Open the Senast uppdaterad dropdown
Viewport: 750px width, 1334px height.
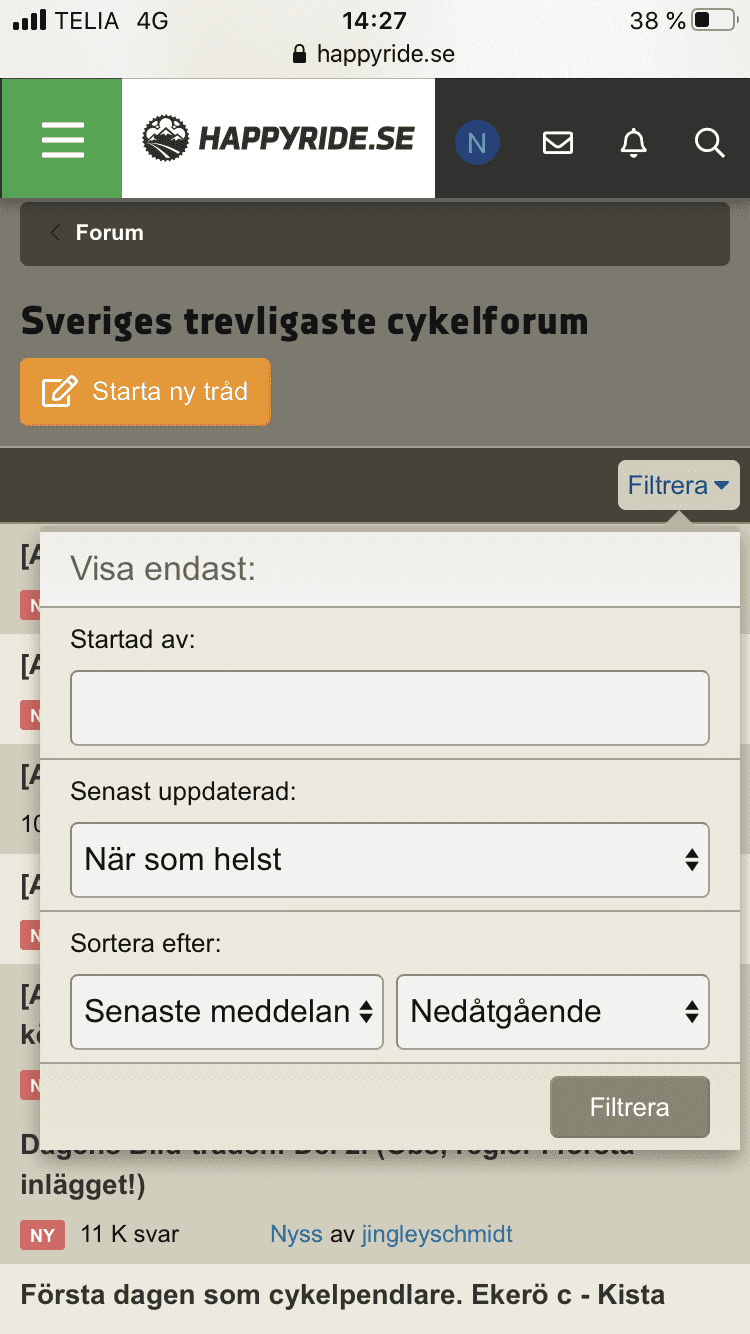tap(389, 860)
